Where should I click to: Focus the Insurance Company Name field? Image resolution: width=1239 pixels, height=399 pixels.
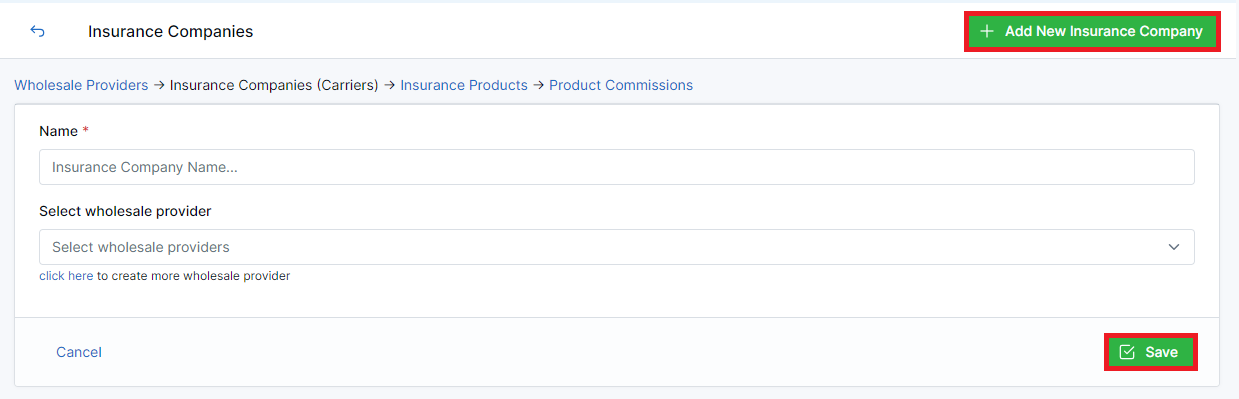tap(616, 167)
